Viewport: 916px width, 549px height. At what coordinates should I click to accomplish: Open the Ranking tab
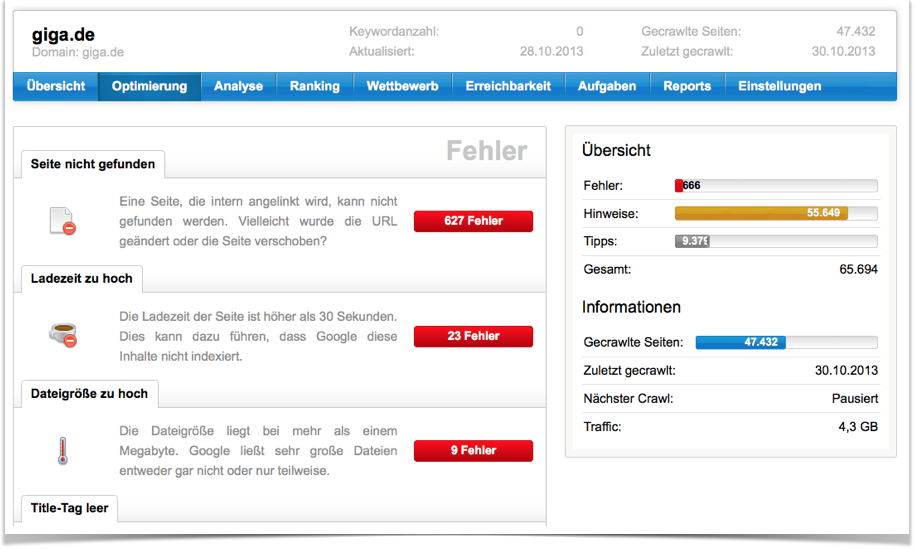[314, 86]
